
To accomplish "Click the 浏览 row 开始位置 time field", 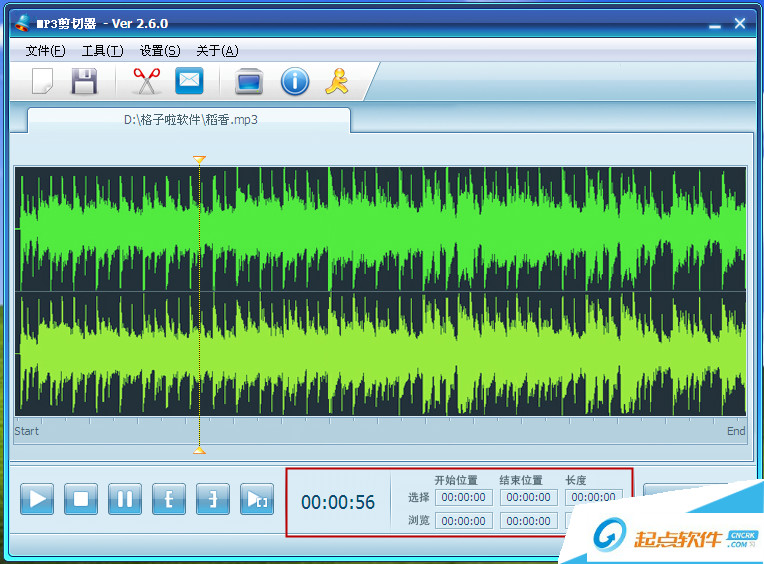I will point(463,521).
